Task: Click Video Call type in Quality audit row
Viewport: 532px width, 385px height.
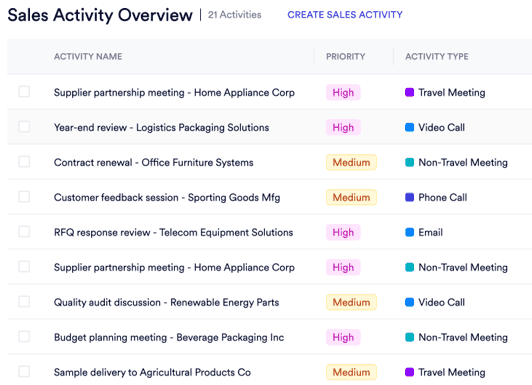Action: click(x=441, y=302)
